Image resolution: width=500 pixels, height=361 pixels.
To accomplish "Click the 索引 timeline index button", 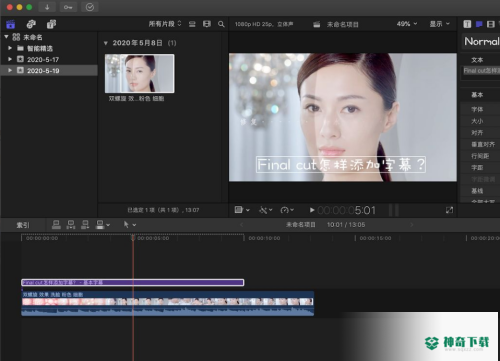I will tap(23, 225).
